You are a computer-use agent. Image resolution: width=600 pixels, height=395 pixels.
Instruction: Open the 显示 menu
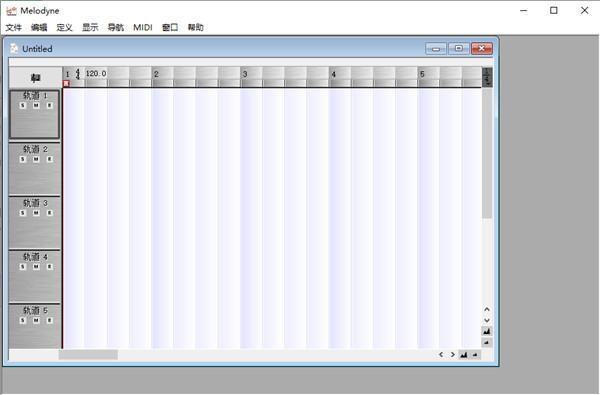[90, 27]
